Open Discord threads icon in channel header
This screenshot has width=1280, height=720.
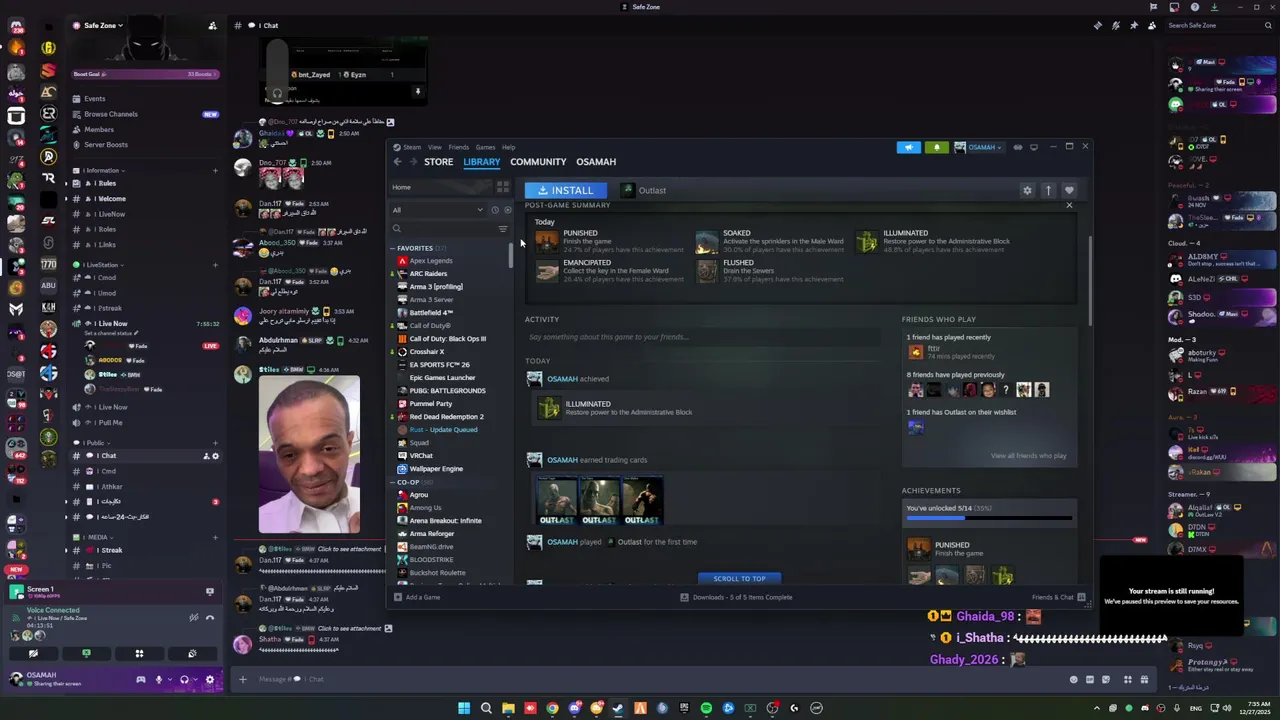pyautogui.click(x=1098, y=25)
